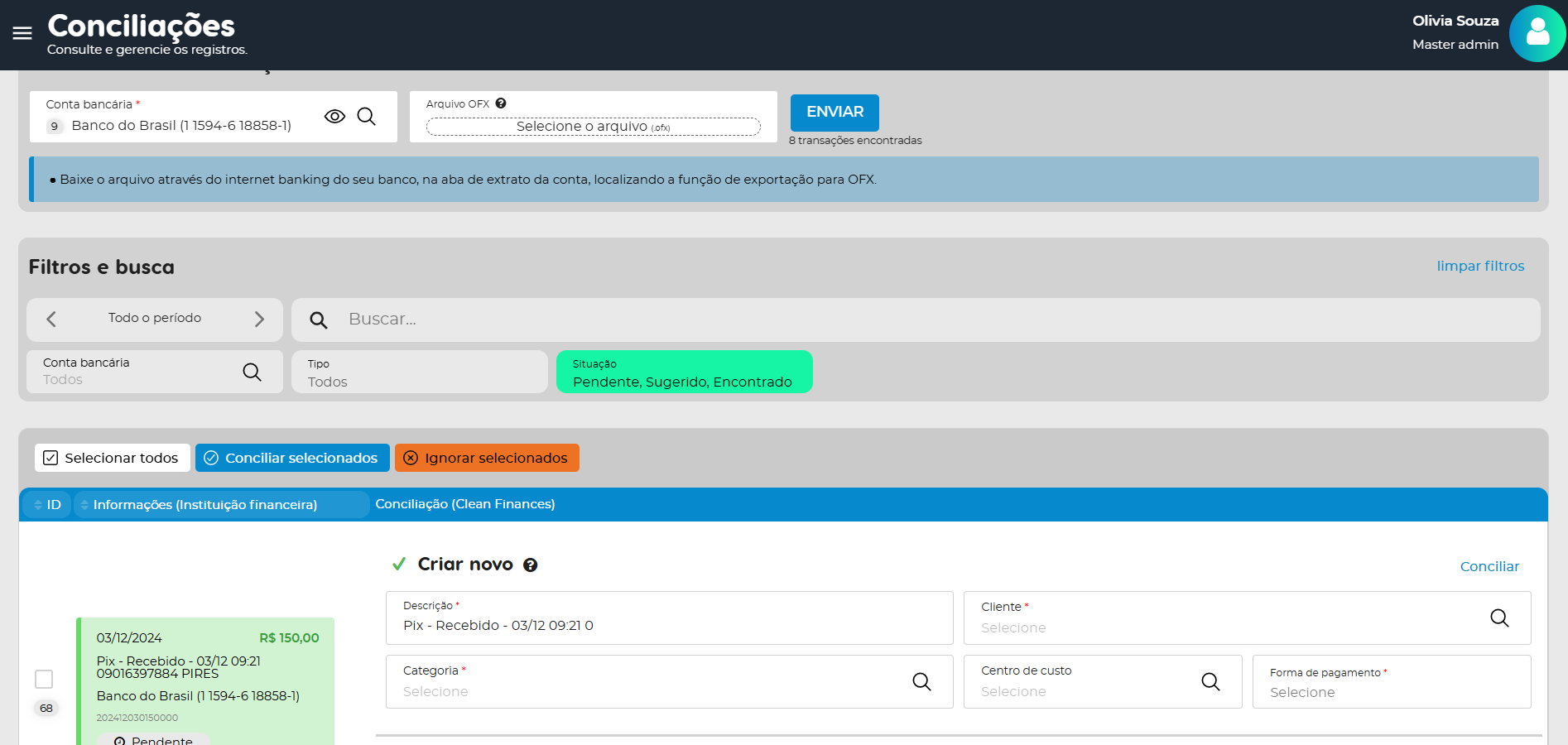Click the Arquivo OFX help question mark icon

(x=501, y=103)
